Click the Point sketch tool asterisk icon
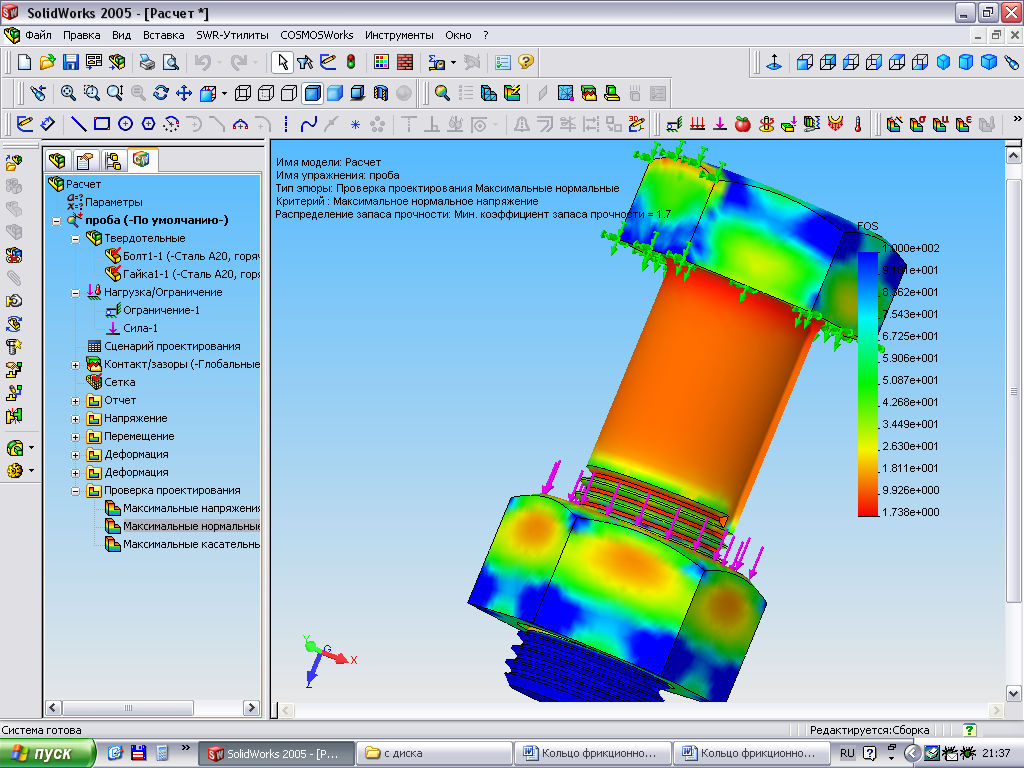The height and width of the screenshot is (768, 1024). 355,124
